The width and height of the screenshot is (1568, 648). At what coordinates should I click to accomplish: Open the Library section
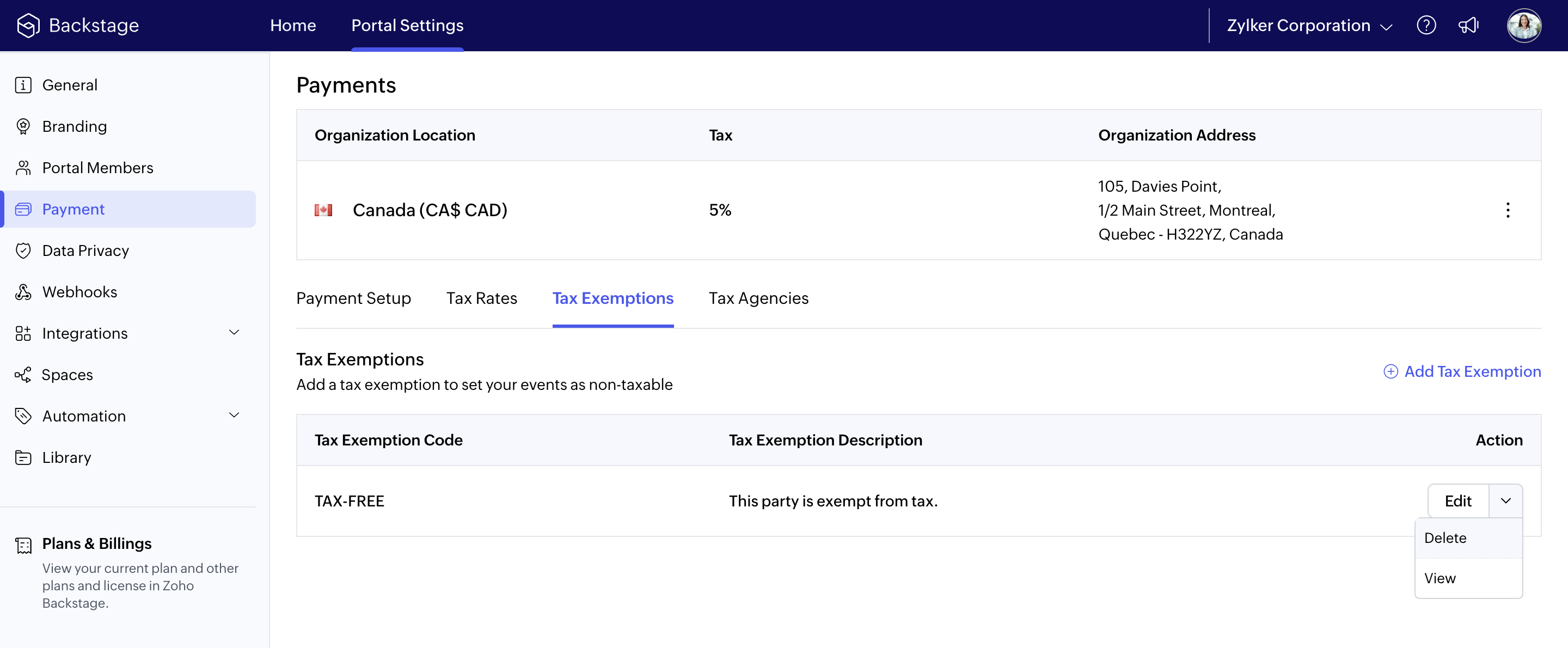click(x=66, y=457)
